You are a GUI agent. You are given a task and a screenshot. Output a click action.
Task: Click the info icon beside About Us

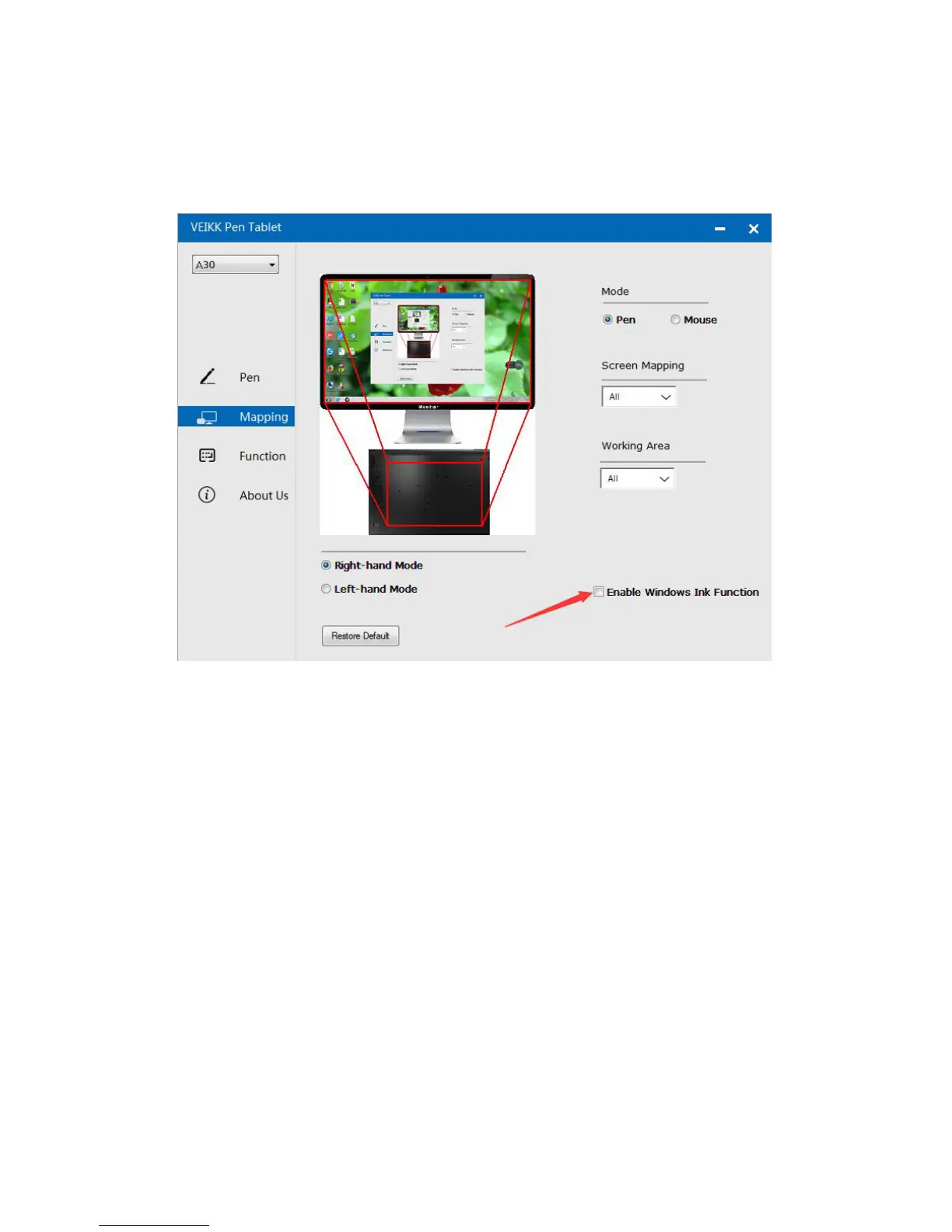207,495
